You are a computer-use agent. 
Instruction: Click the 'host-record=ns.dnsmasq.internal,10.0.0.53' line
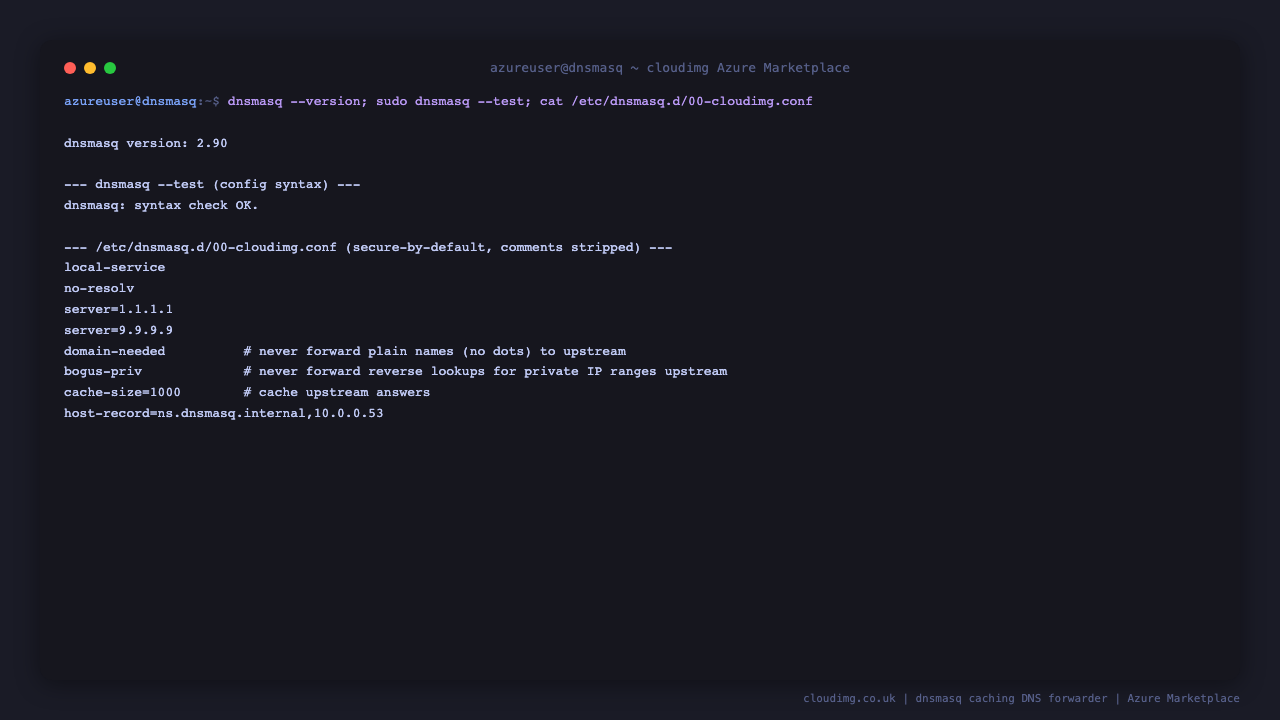(224, 413)
